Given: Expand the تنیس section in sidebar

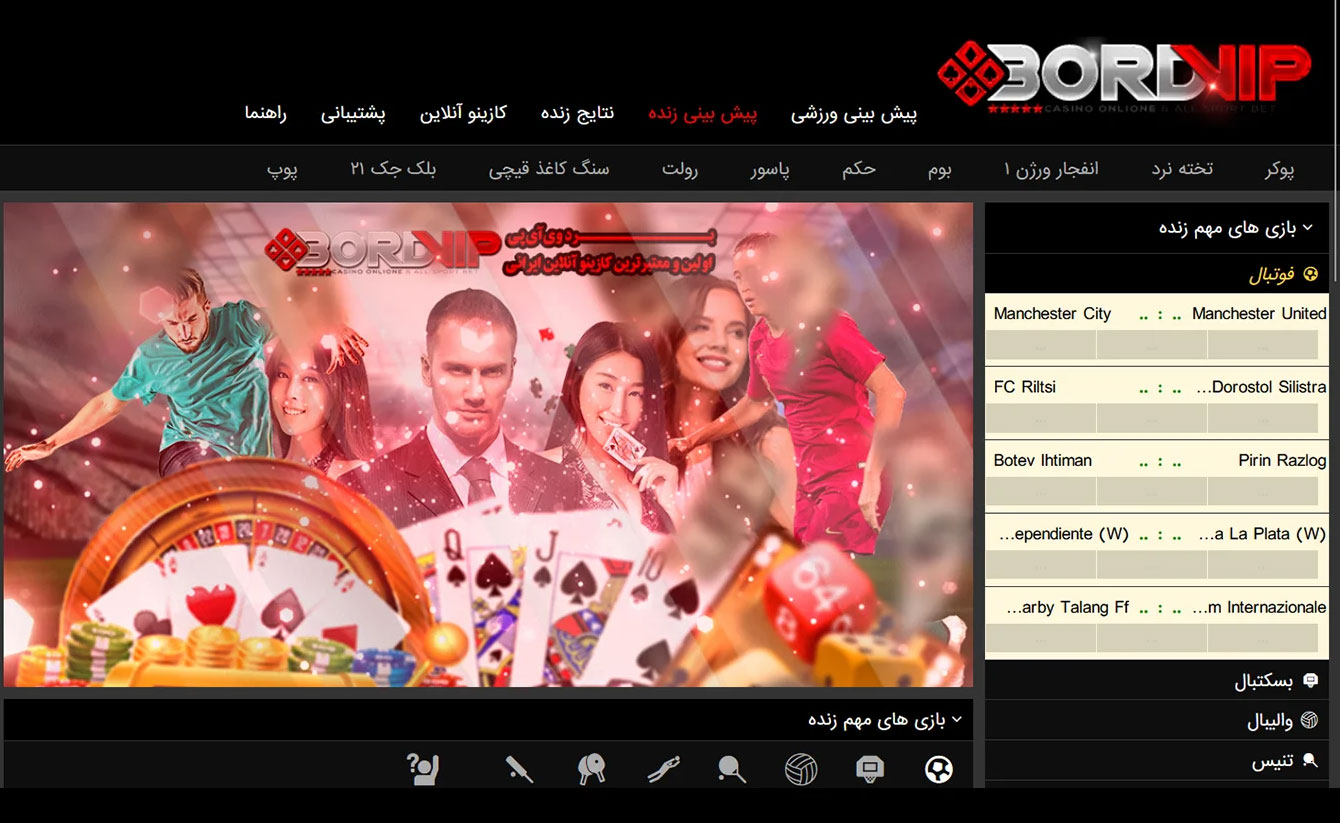Looking at the screenshot, I should point(1157,761).
